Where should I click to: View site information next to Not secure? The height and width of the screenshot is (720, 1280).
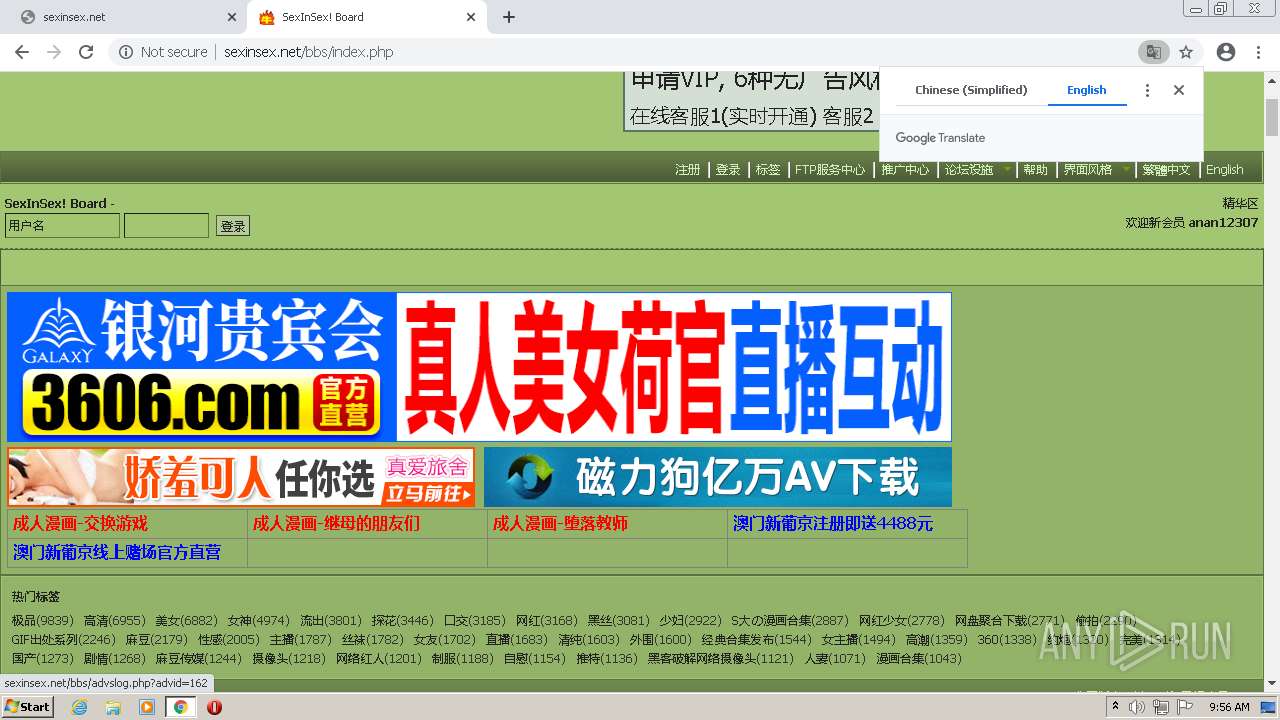pos(125,52)
